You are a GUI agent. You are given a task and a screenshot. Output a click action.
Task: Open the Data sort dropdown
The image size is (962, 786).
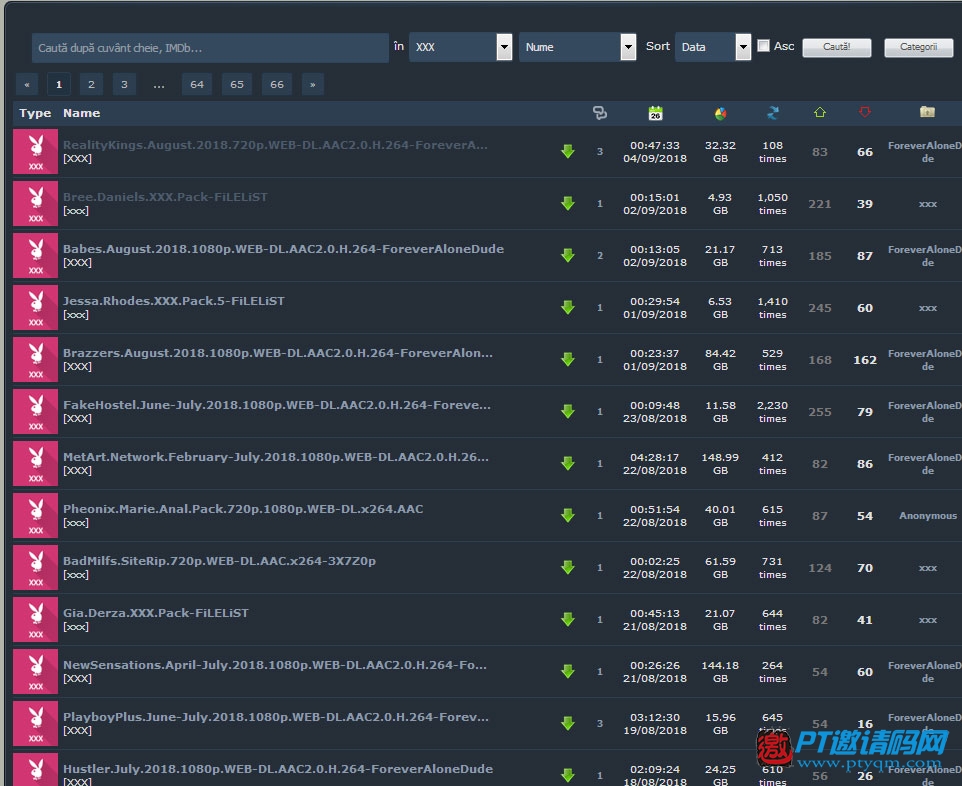tap(712, 47)
